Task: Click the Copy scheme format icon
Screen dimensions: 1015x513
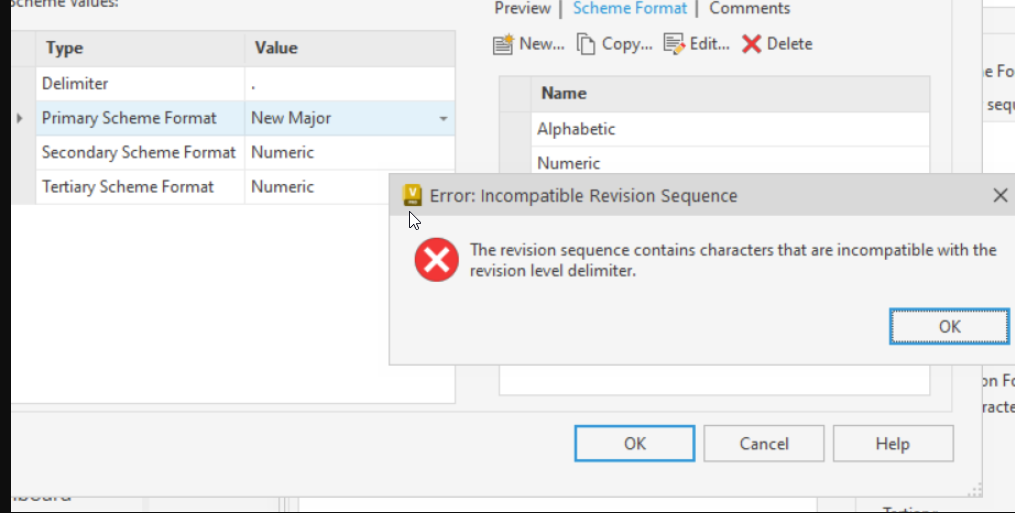Action: pos(585,44)
